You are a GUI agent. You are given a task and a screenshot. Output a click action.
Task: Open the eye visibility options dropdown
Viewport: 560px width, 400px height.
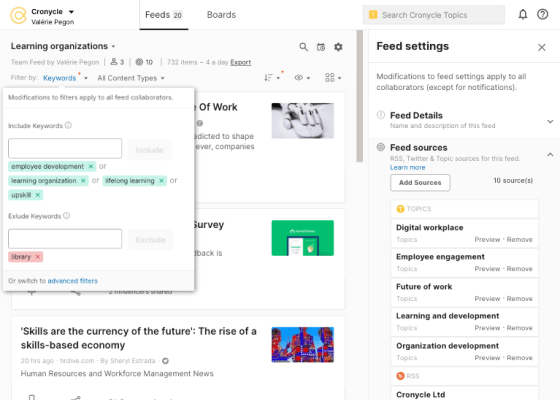[x=302, y=78]
